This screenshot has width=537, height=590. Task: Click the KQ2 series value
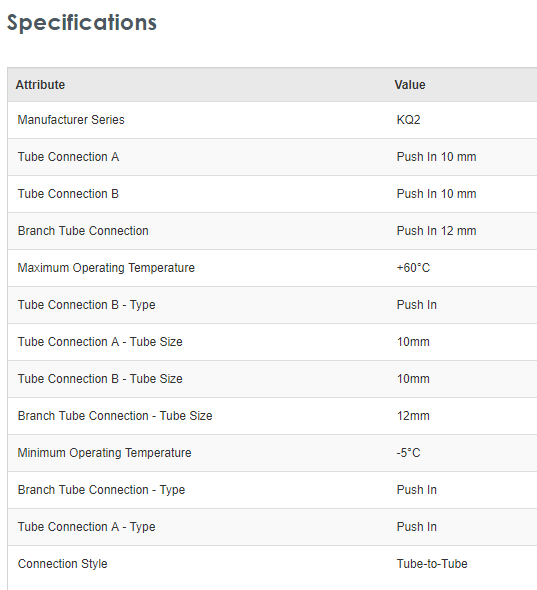click(x=408, y=120)
